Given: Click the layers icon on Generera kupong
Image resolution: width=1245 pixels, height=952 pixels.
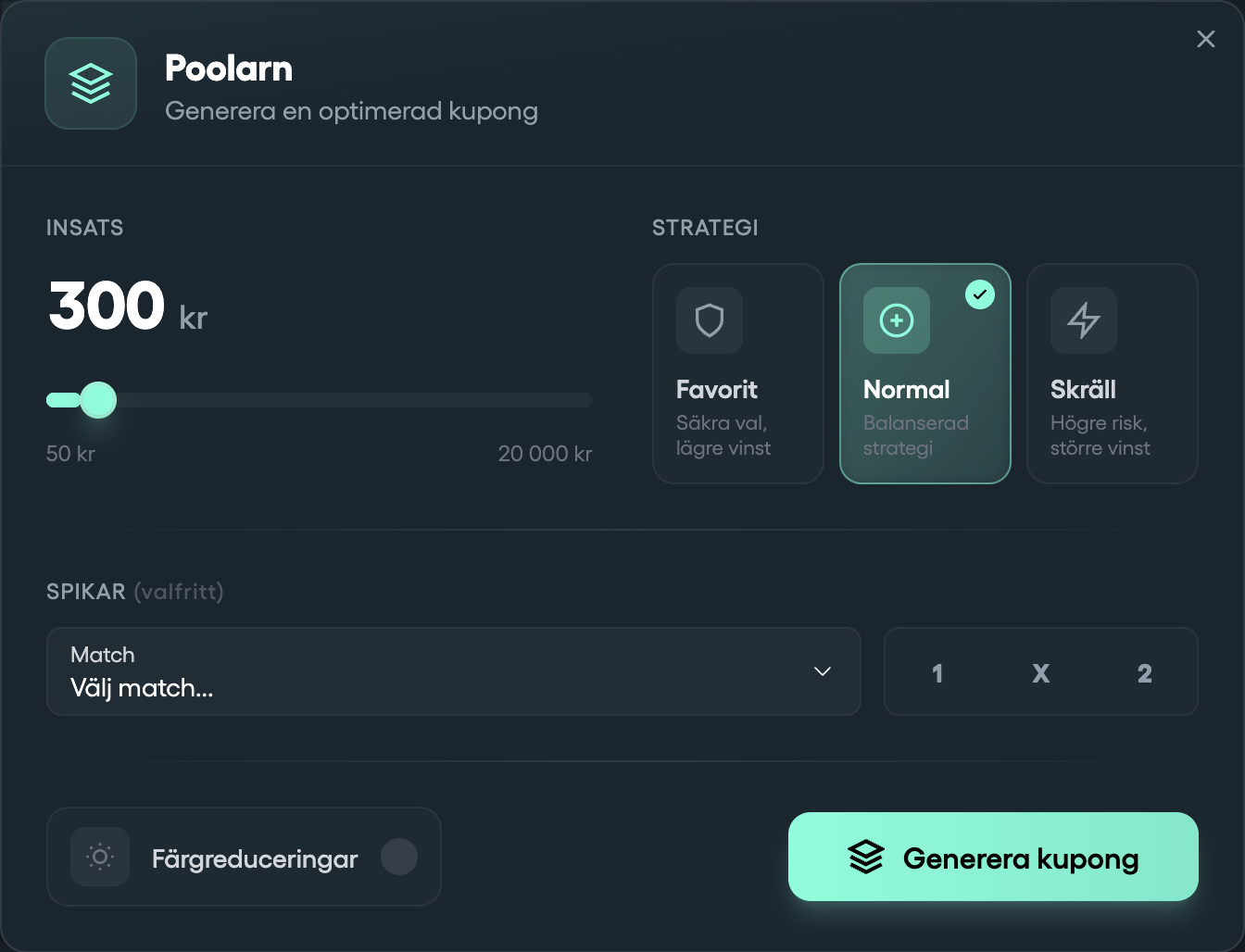Looking at the screenshot, I should [x=866, y=857].
